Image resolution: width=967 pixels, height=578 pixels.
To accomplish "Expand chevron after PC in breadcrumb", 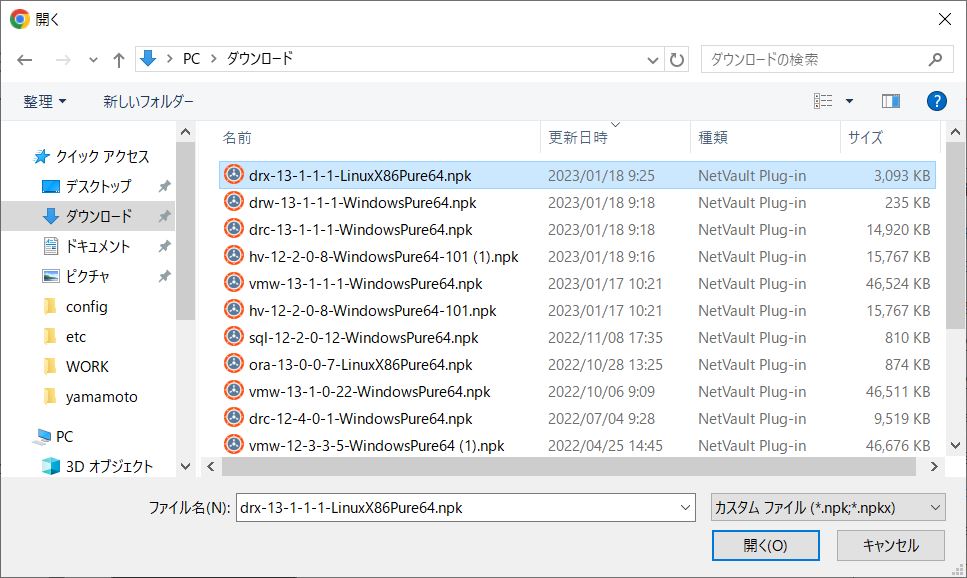I will [x=214, y=59].
